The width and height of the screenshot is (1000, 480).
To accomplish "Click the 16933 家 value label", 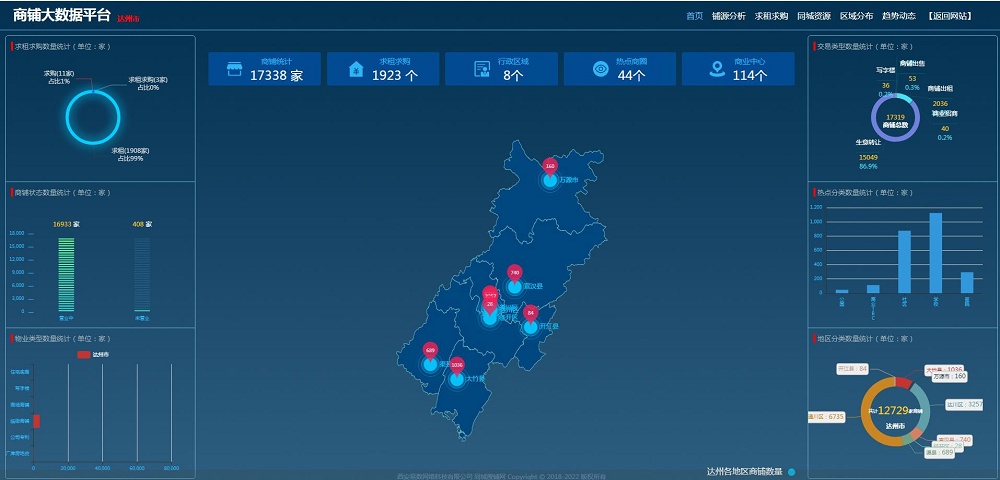I will click(66, 224).
